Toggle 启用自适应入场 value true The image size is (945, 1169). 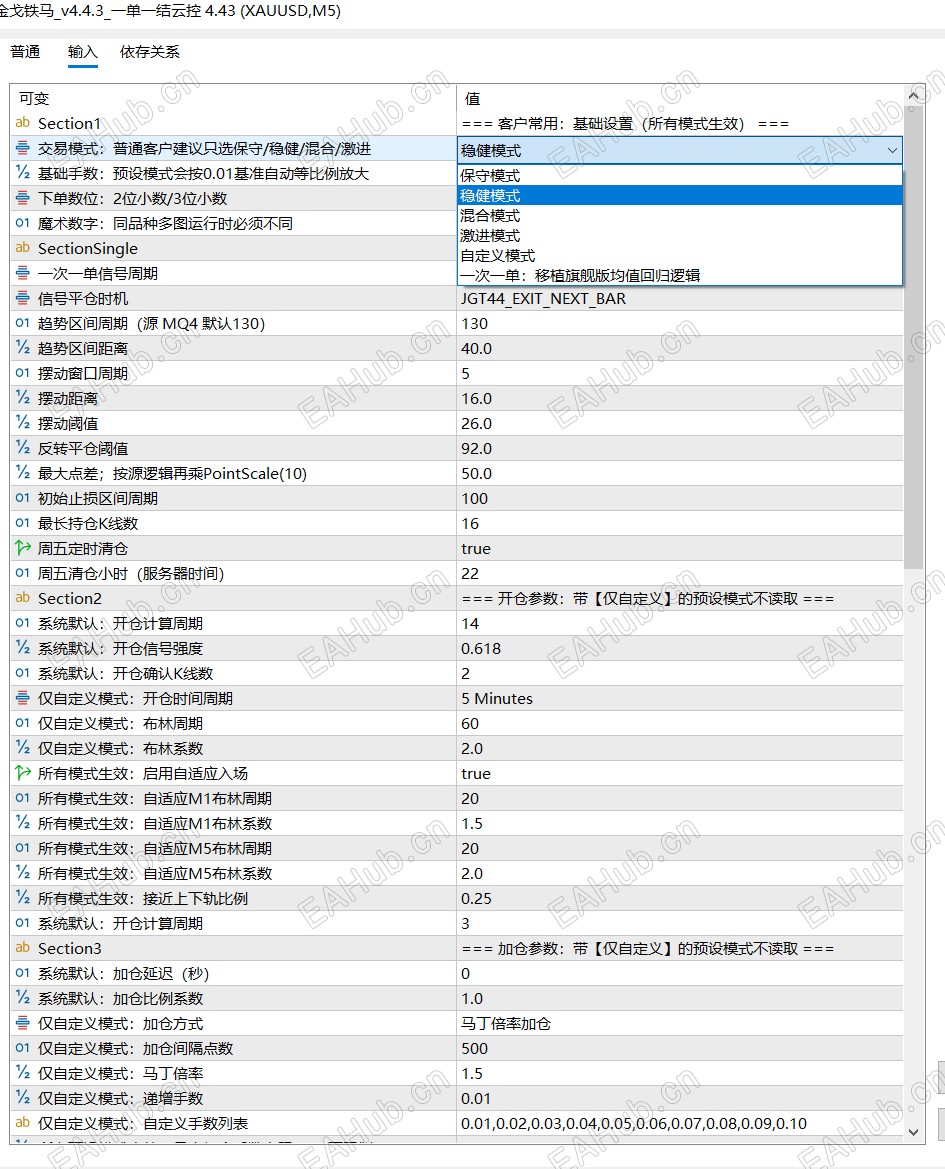(x=680, y=773)
